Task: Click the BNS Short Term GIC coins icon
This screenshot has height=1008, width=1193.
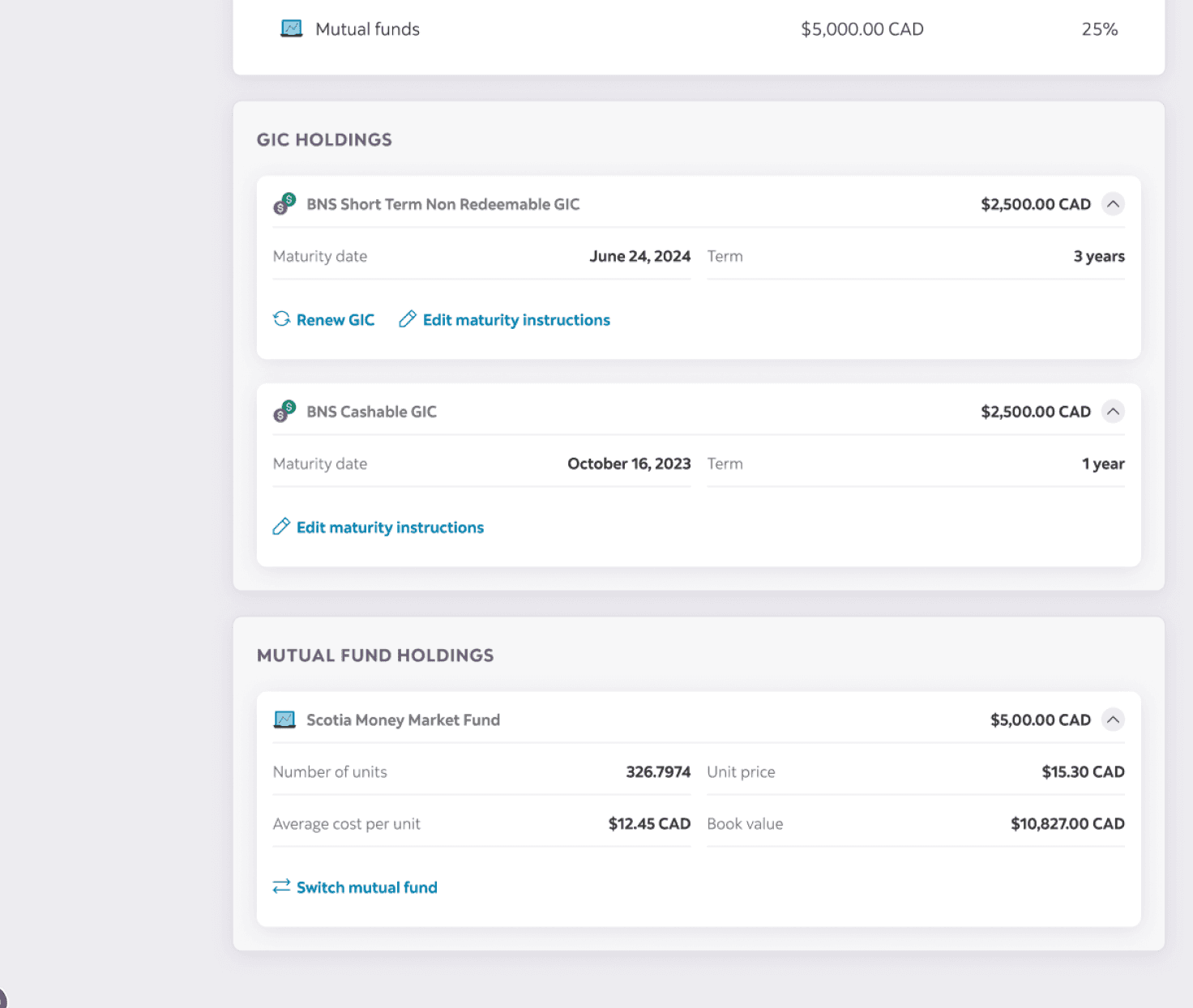Action: tap(284, 204)
